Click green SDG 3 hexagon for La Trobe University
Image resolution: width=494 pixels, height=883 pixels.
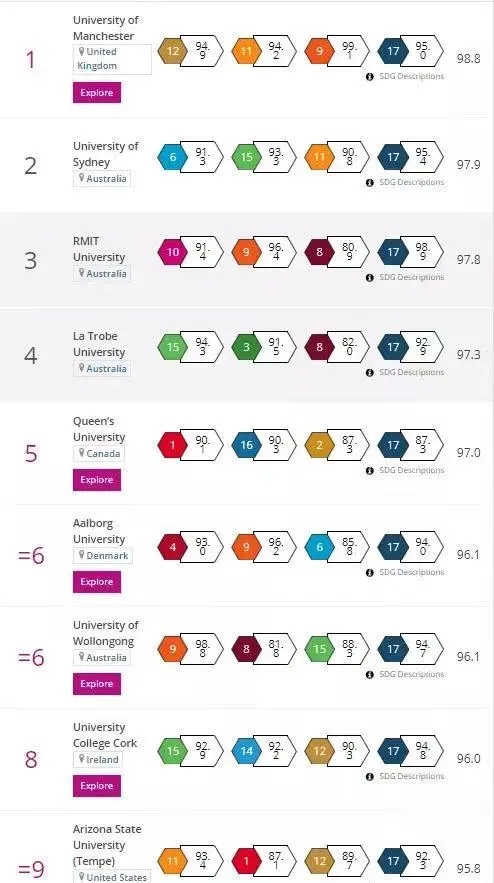pyautogui.click(x=246, y=347)
